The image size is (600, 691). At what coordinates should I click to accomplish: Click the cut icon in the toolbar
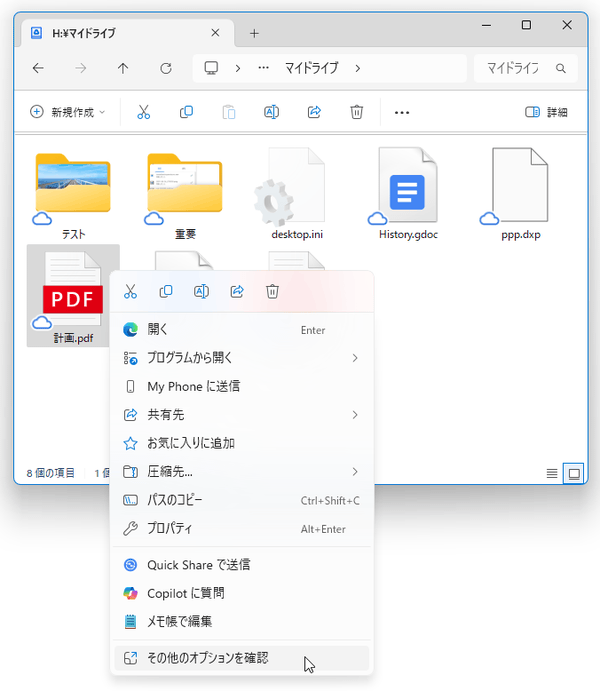tap(144, 112)
